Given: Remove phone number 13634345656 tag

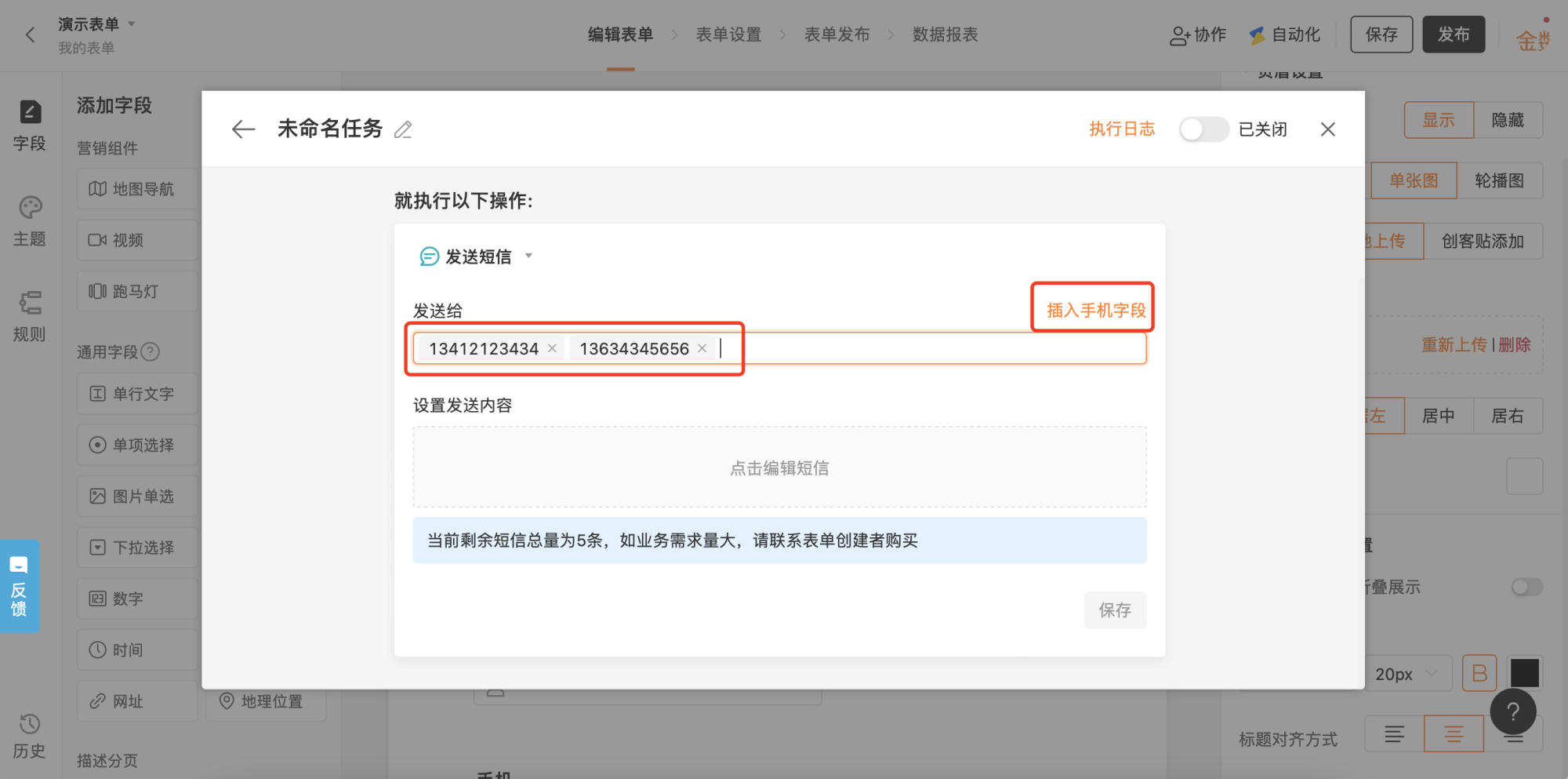Looking at the screenshot, I should coord(702,348).
